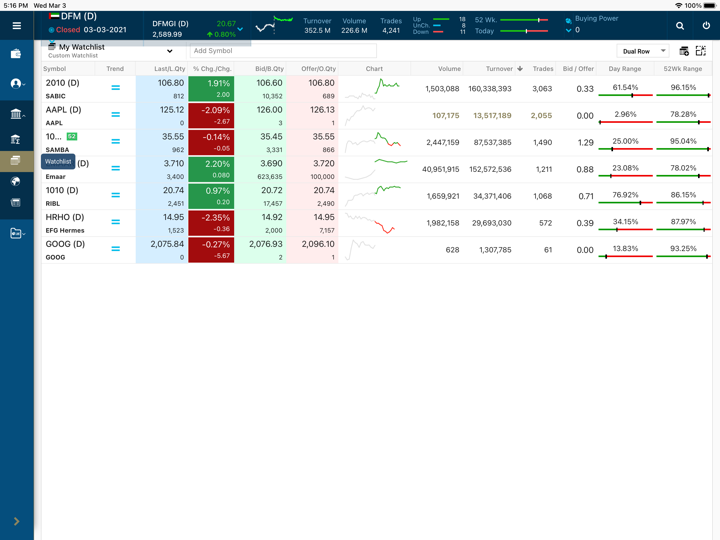This screenshot has width=720, height=540.
Task: Click the market bank icon in sidebar
Action: pyautogui.click(x=16, y=113)
